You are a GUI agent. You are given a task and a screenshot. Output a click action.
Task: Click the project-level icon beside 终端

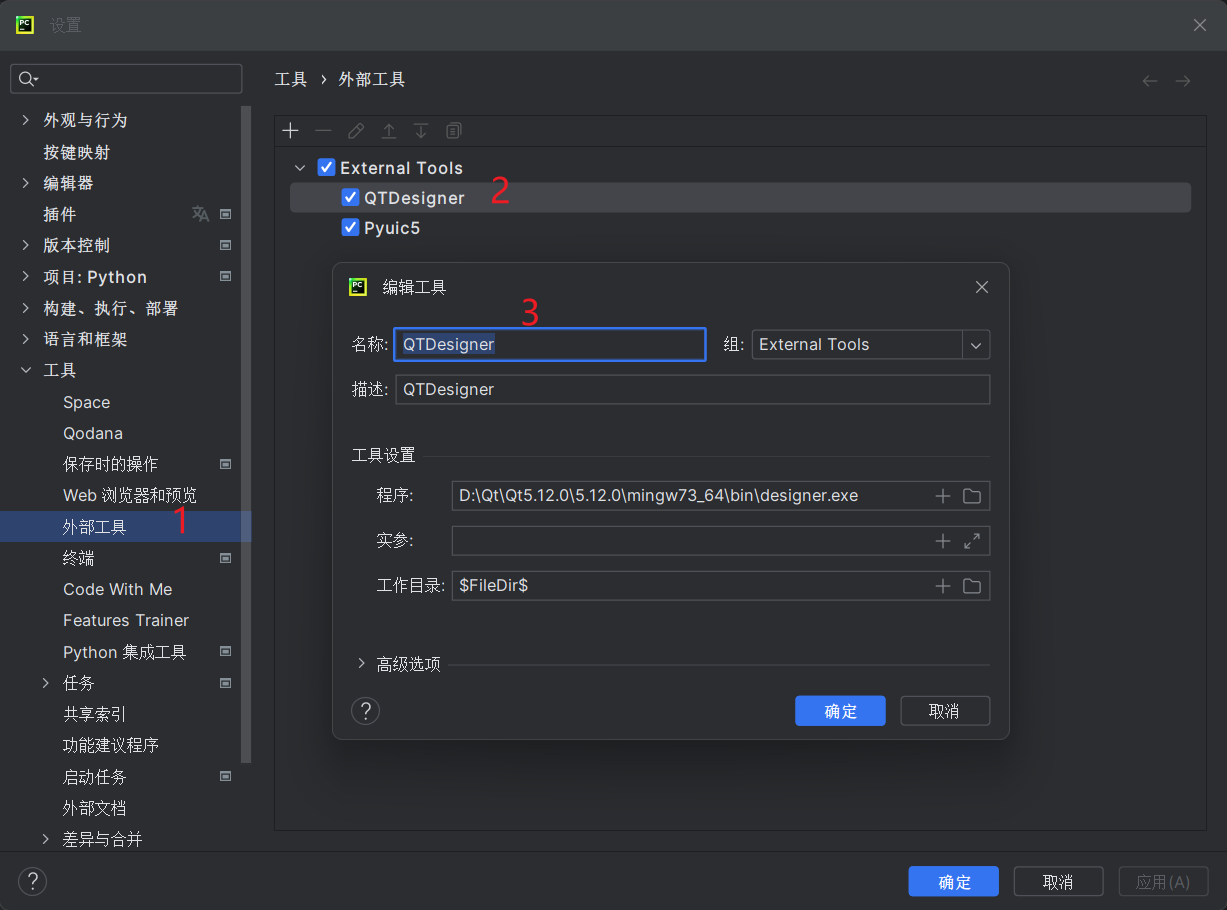[x=226, y=558]
